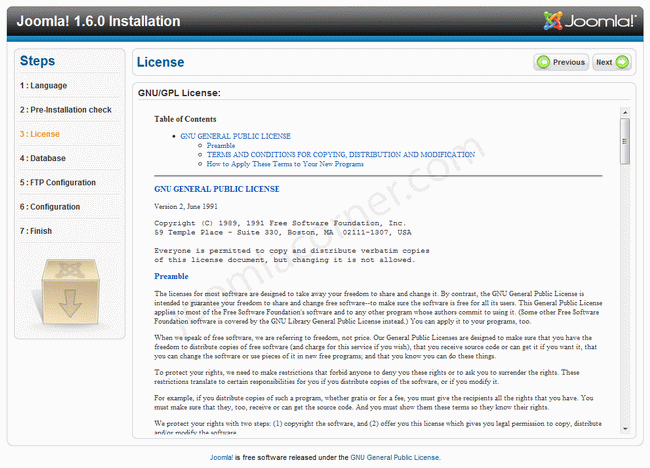Screen dimensions: 650x468
Task: Click the 'Version 2, June 1991' text
Action: [x=186, y=206]
